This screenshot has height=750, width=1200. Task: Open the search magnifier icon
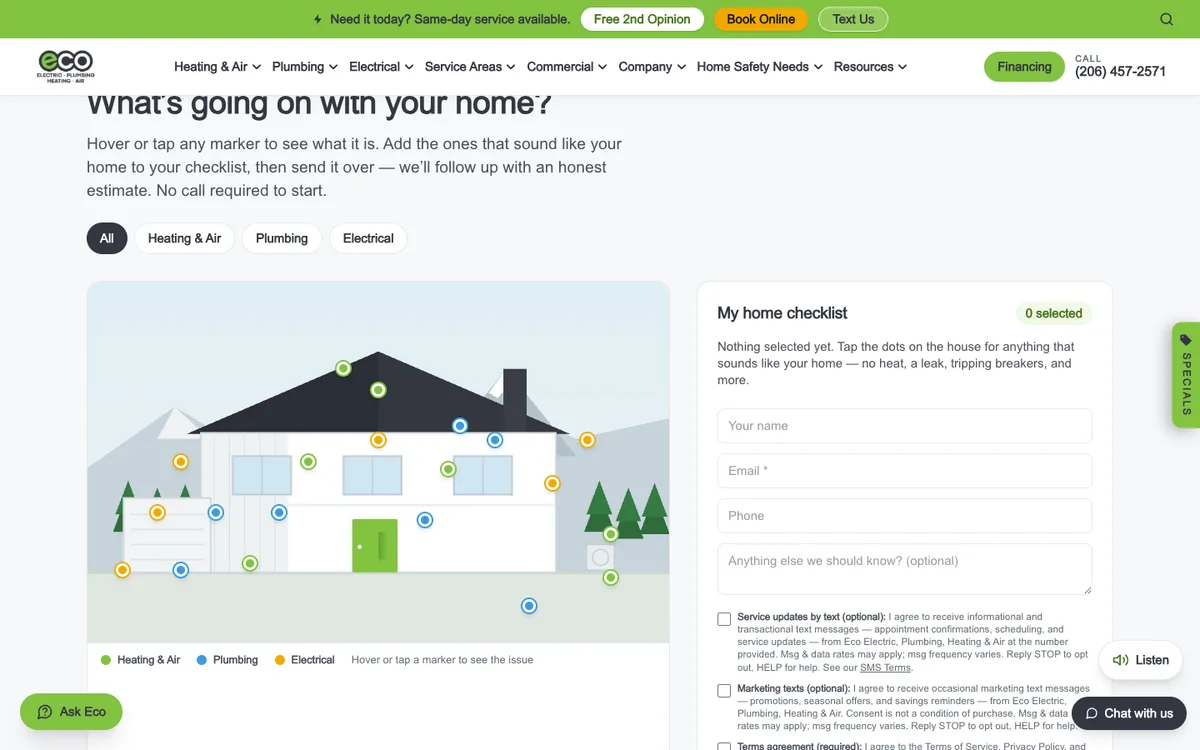coord(1167,19)
